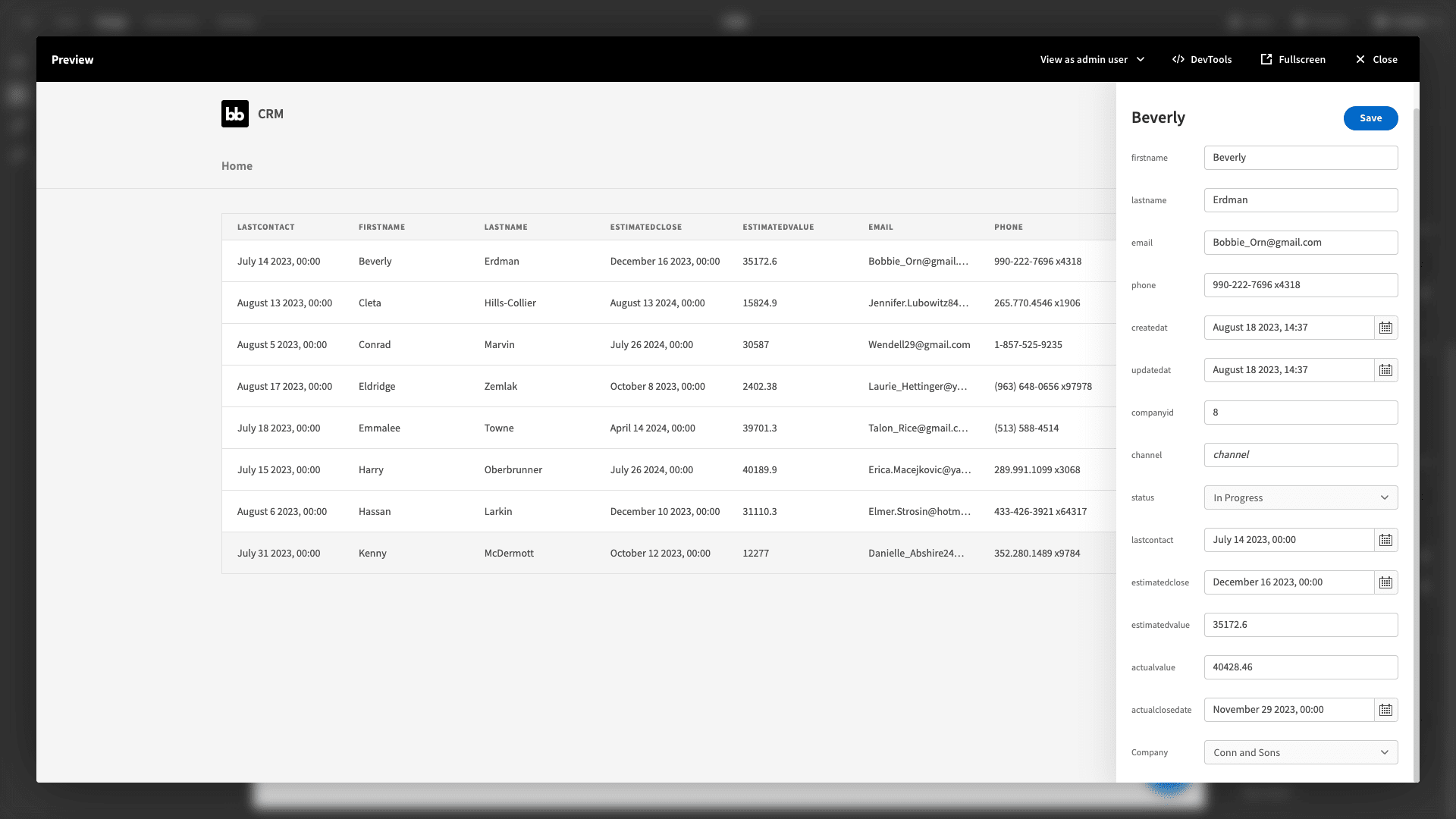This screenshot has height=819, width=1456.
Task: Click the EMAIL column header
Action: coord(880,227)
